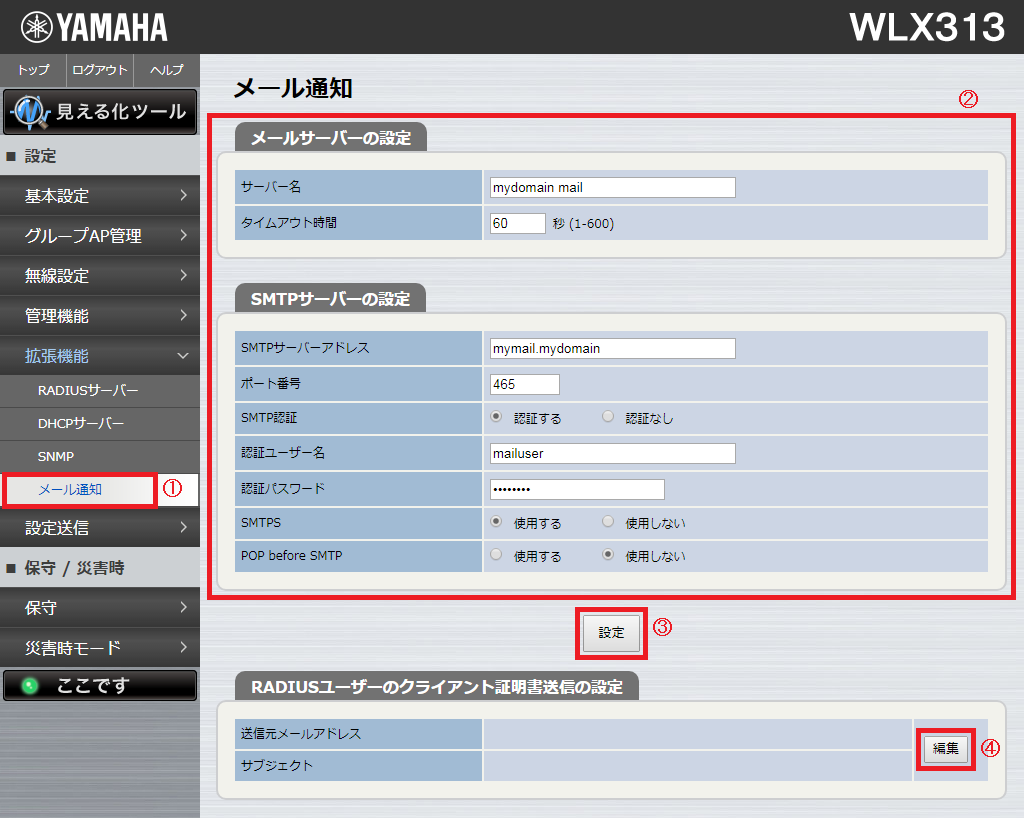Select 認証なし for SMTP authentication
Screen dimensions: 1024x818
(x=608, y=418)
